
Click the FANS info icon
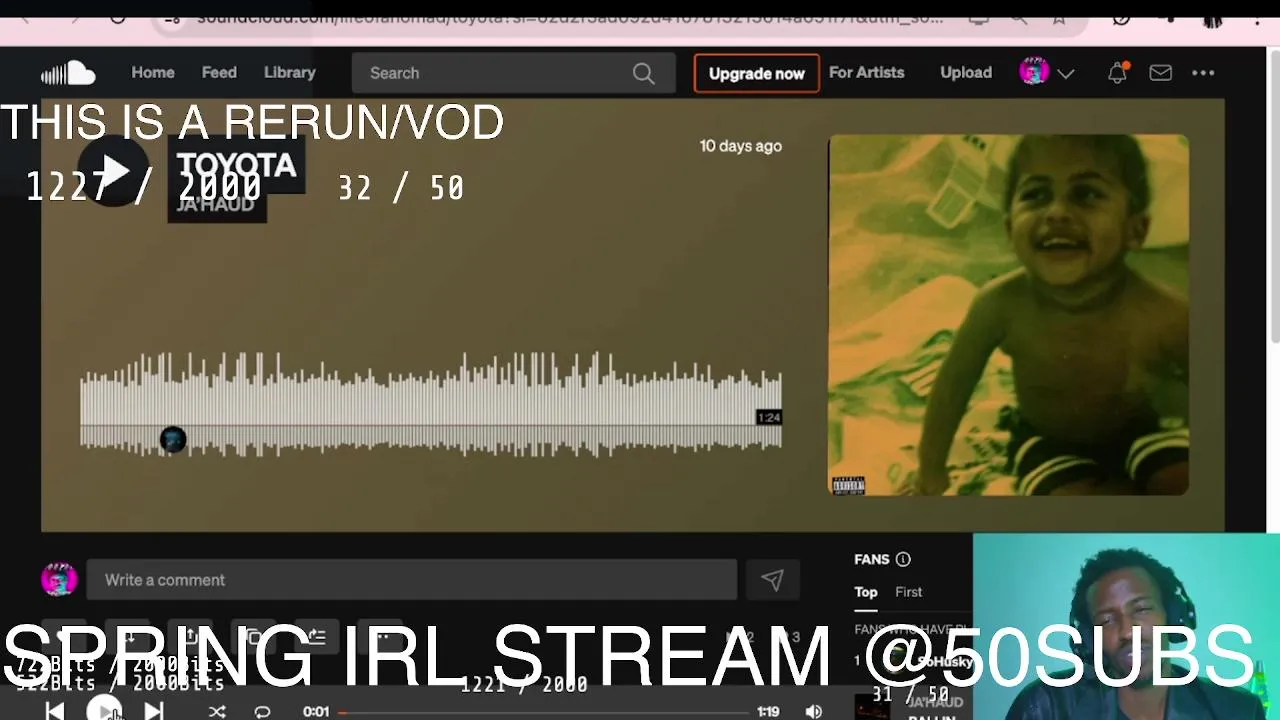click(903, 559)
